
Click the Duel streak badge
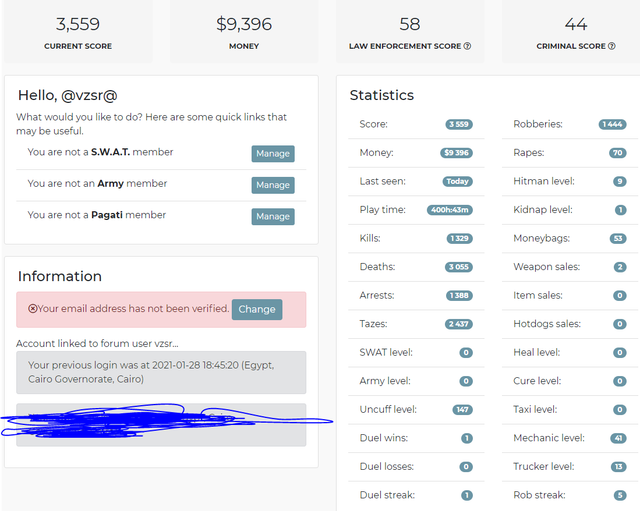coord(467,495)
